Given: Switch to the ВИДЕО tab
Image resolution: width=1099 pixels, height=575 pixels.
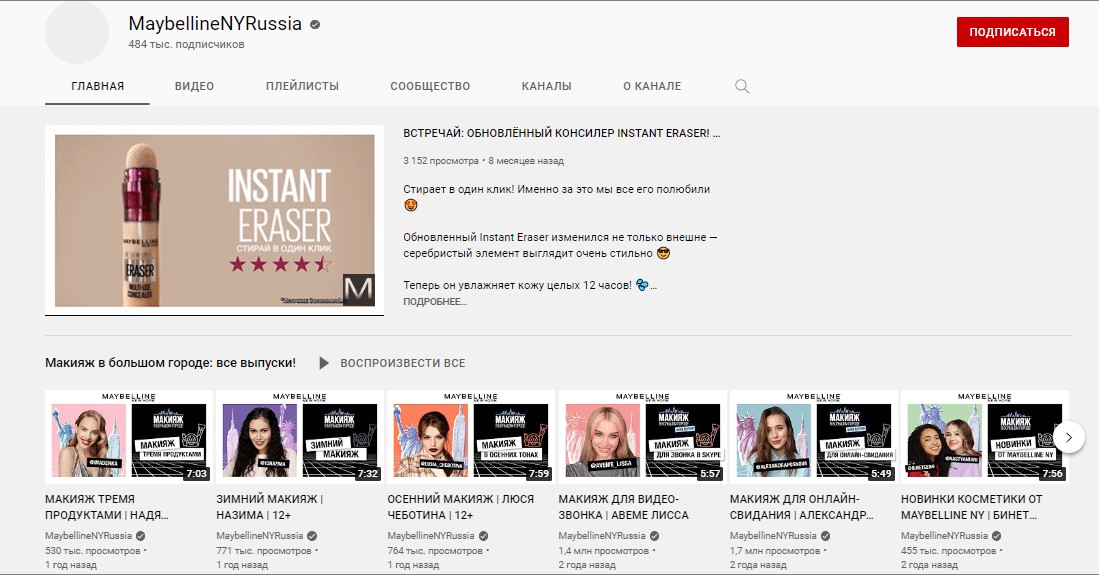Looking at the screenshot, I should pos(194,86).
